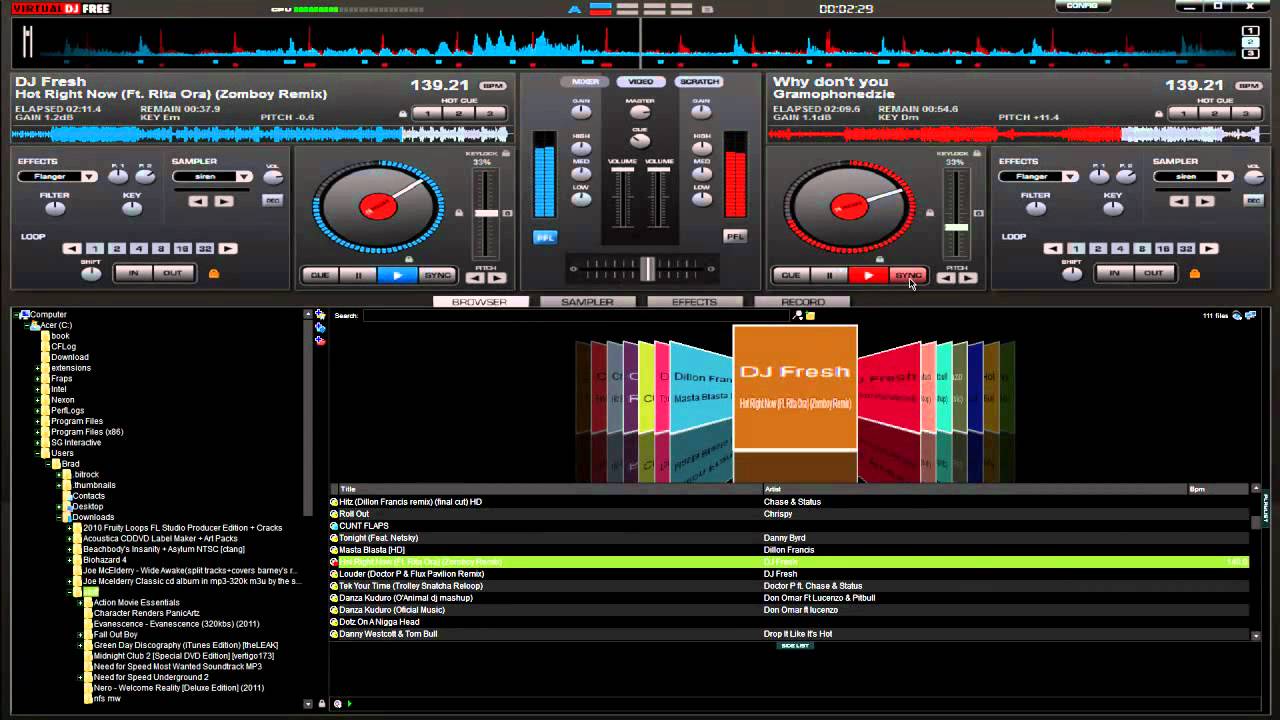Expand the Fall Out Boy folder
This screenshot has height=720, width=1280.
[81, 635]
